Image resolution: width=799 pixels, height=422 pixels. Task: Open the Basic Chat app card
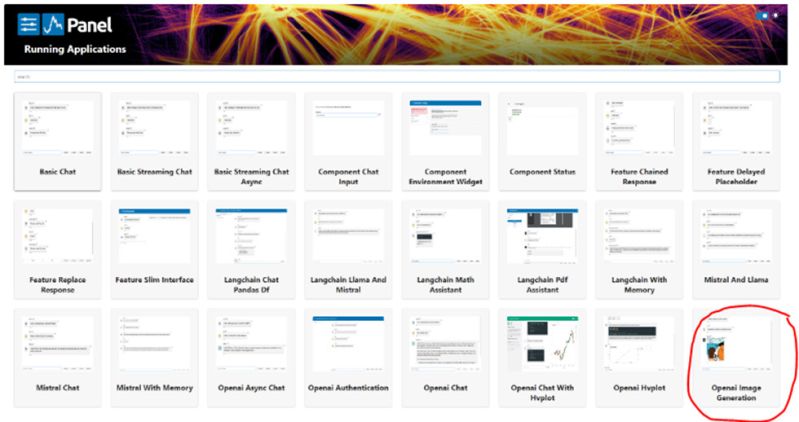pyautogui.click(x=58, y=142)
